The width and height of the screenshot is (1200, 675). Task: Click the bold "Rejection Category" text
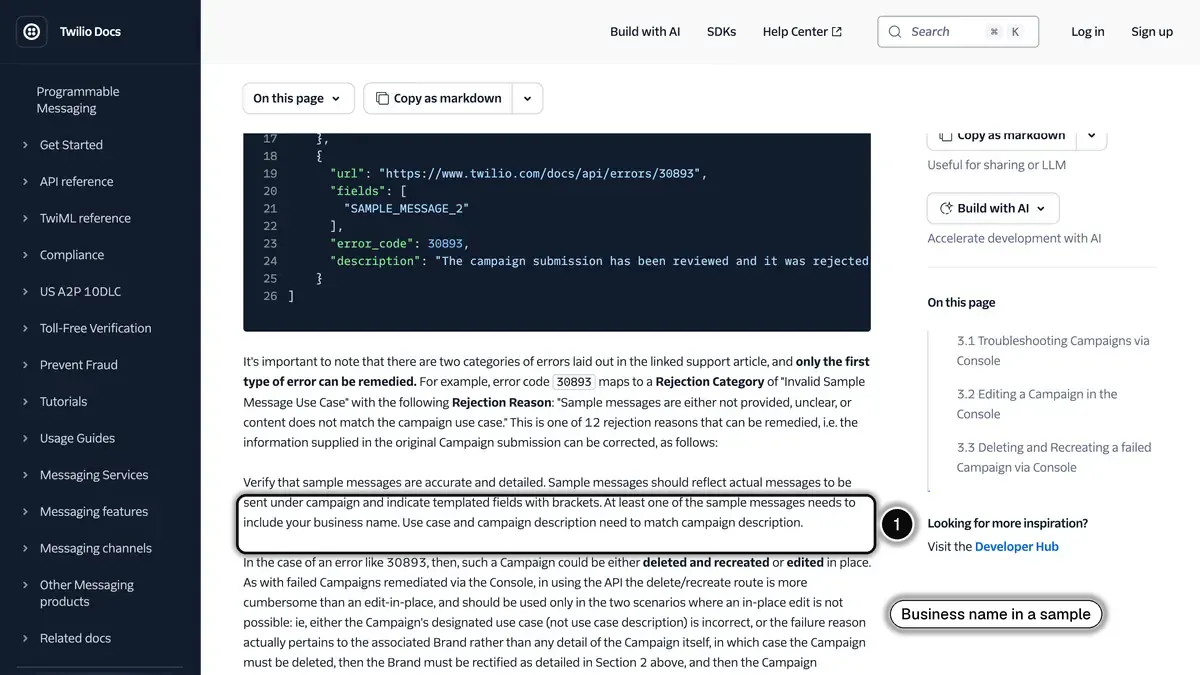710,382
